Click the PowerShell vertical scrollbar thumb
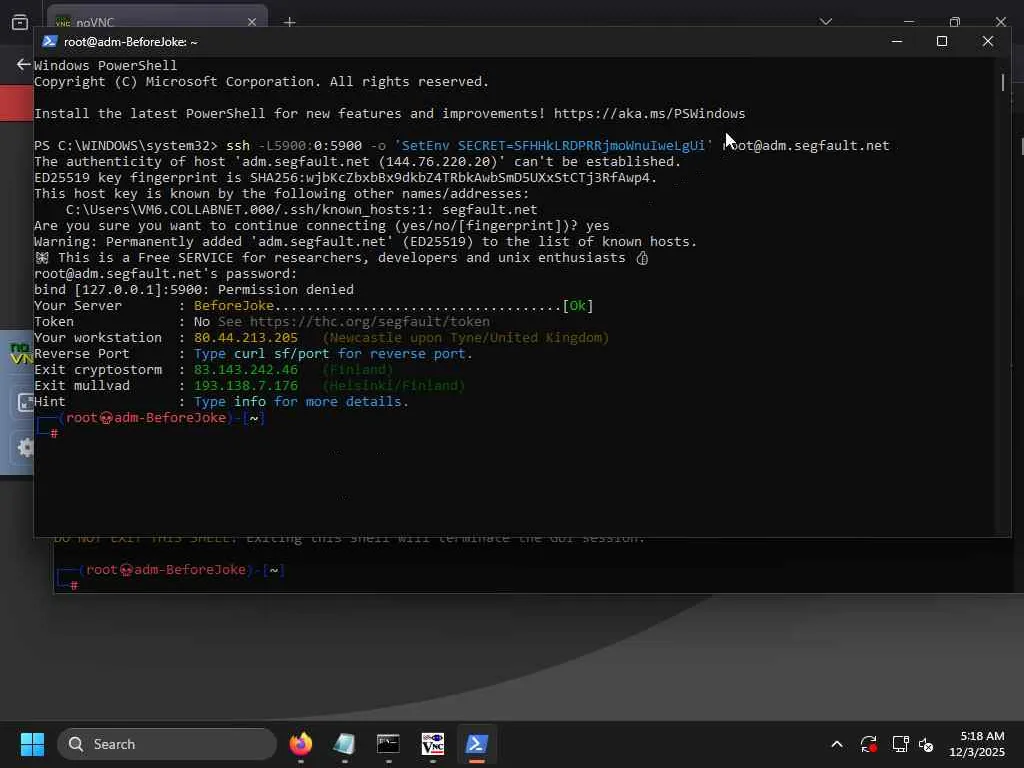Viewport: 1024px width, 768px height. tap(1002, 82)
